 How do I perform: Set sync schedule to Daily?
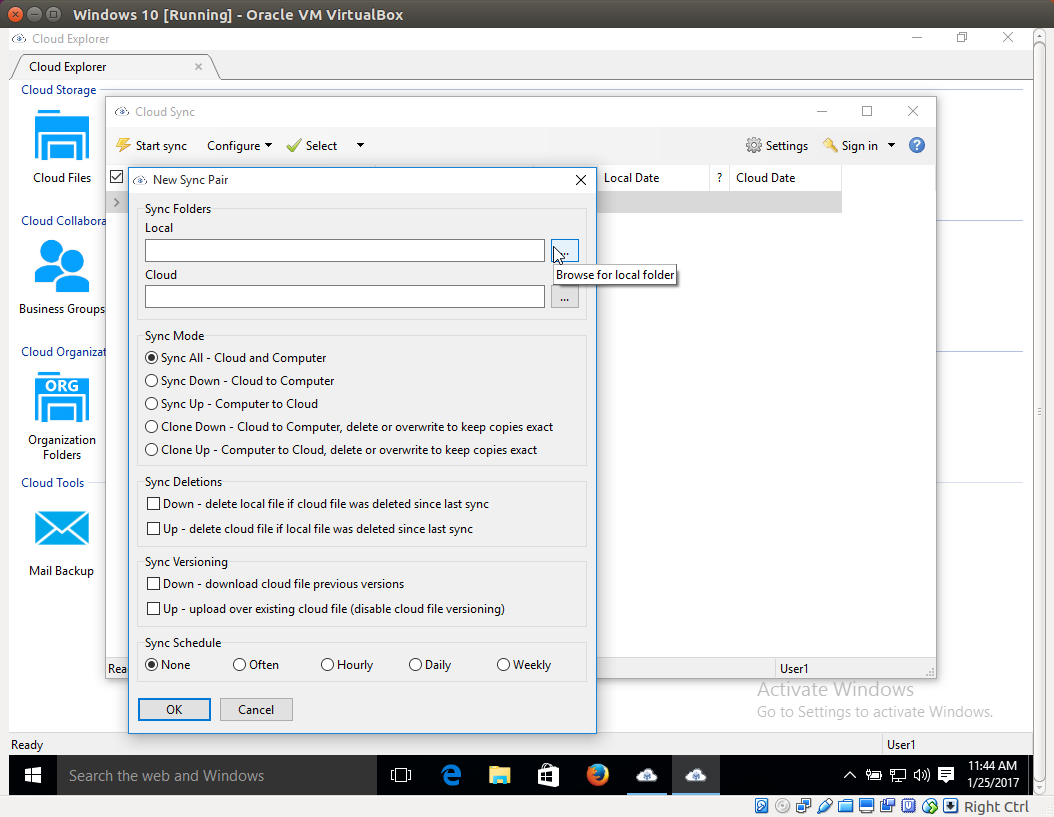pos(415,664)
